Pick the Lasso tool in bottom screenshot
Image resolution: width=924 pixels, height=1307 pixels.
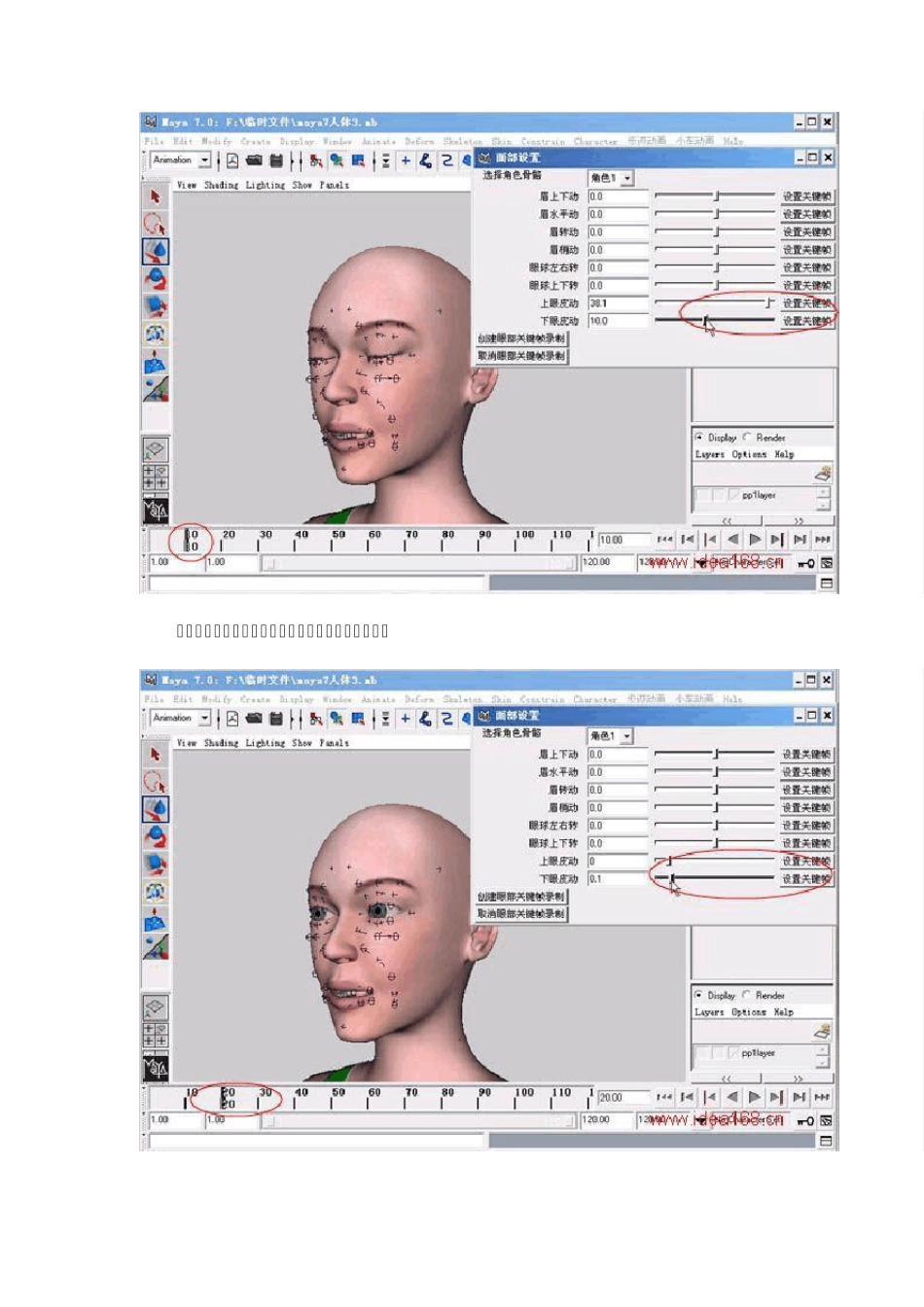coord(155,782)
